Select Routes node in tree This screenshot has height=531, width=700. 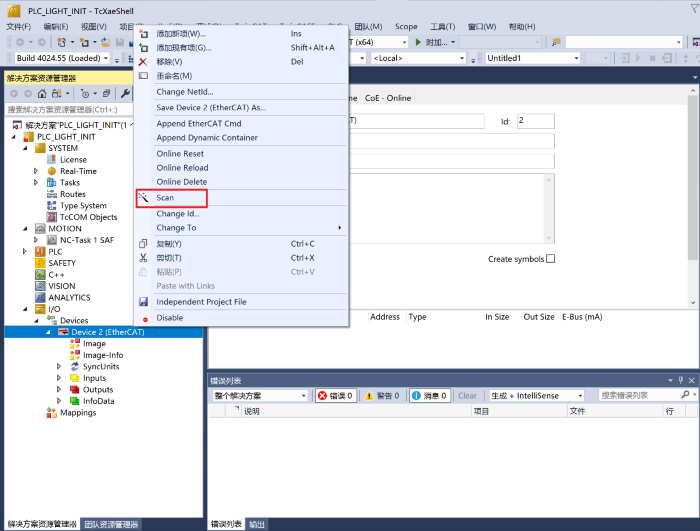point(72,194)
